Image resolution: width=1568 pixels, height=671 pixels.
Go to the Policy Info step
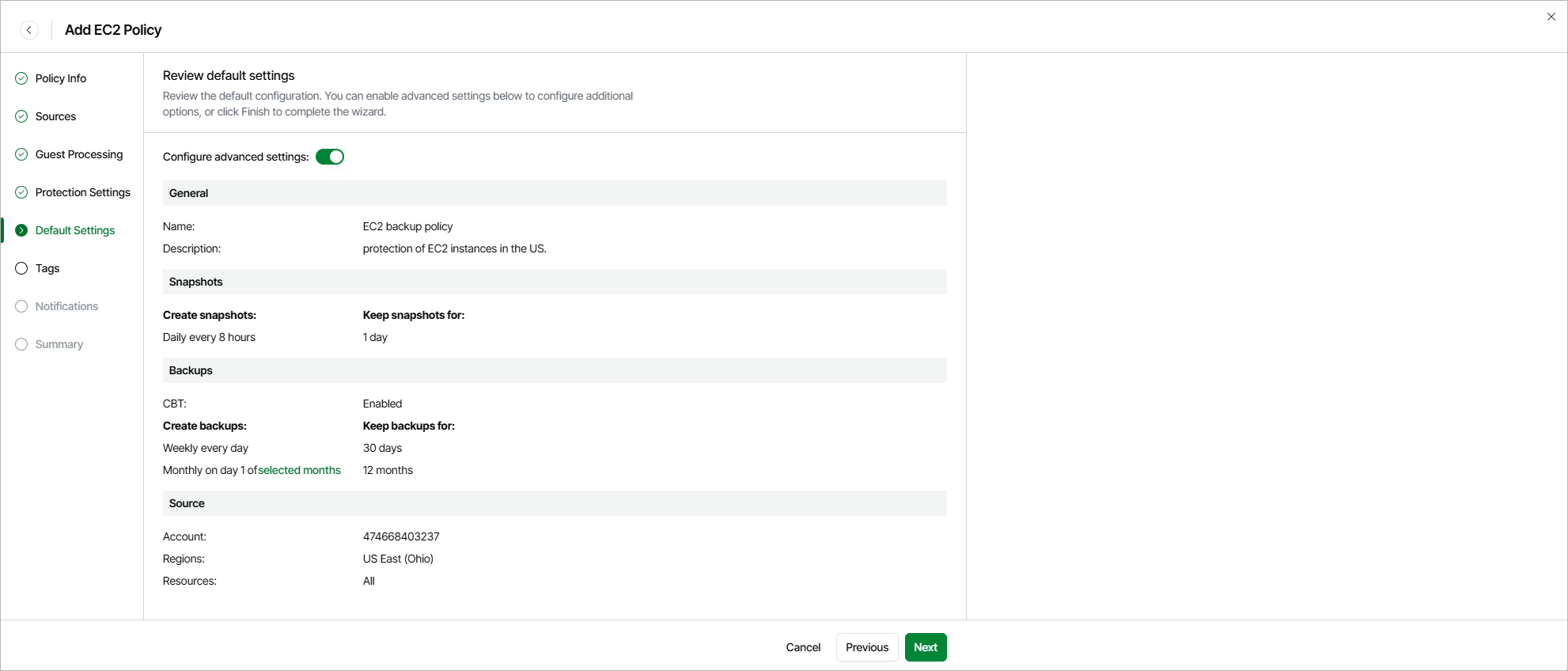tap(61, 78)
